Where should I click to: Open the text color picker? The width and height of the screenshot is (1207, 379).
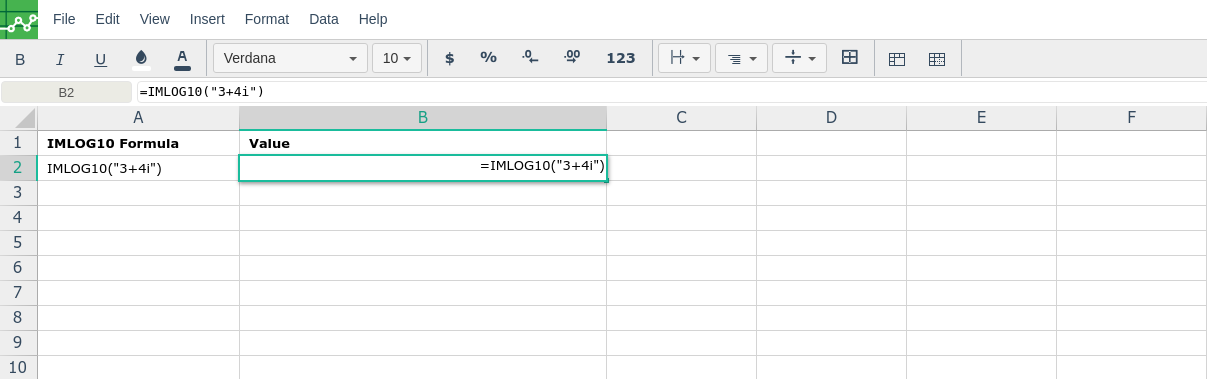click(182, 59)
